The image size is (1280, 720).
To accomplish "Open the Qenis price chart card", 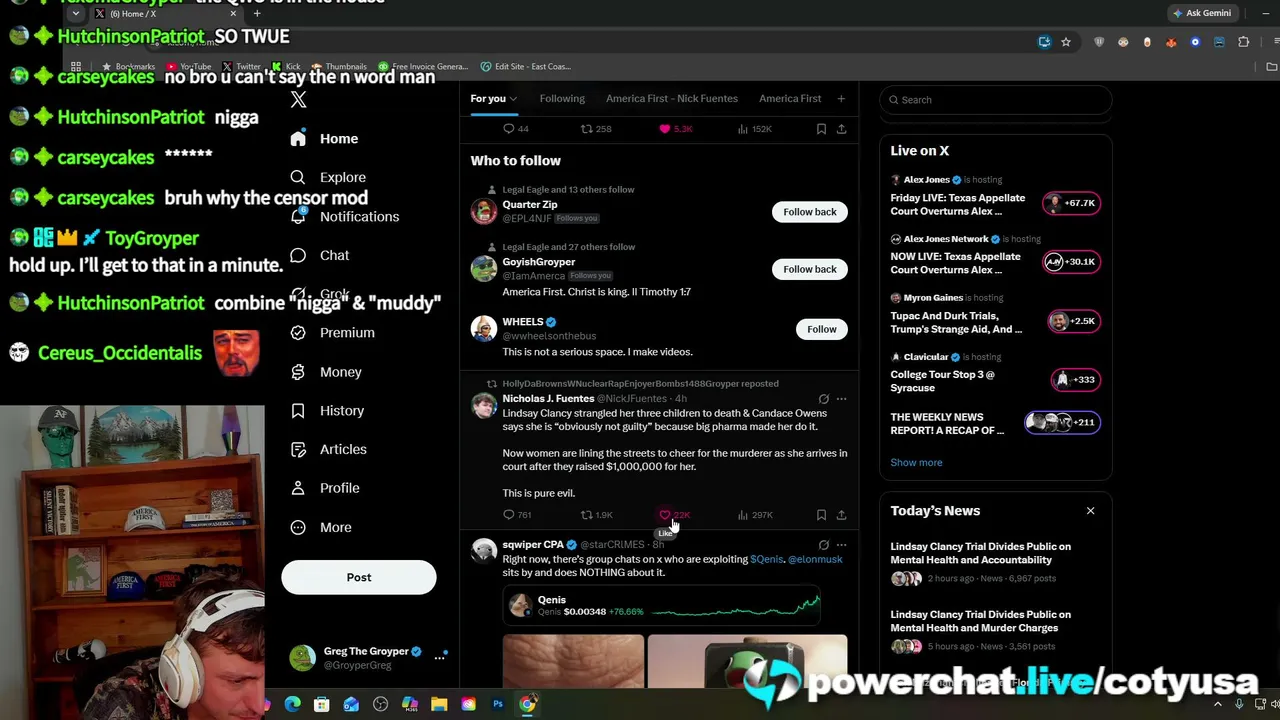I will click(661, 606).
